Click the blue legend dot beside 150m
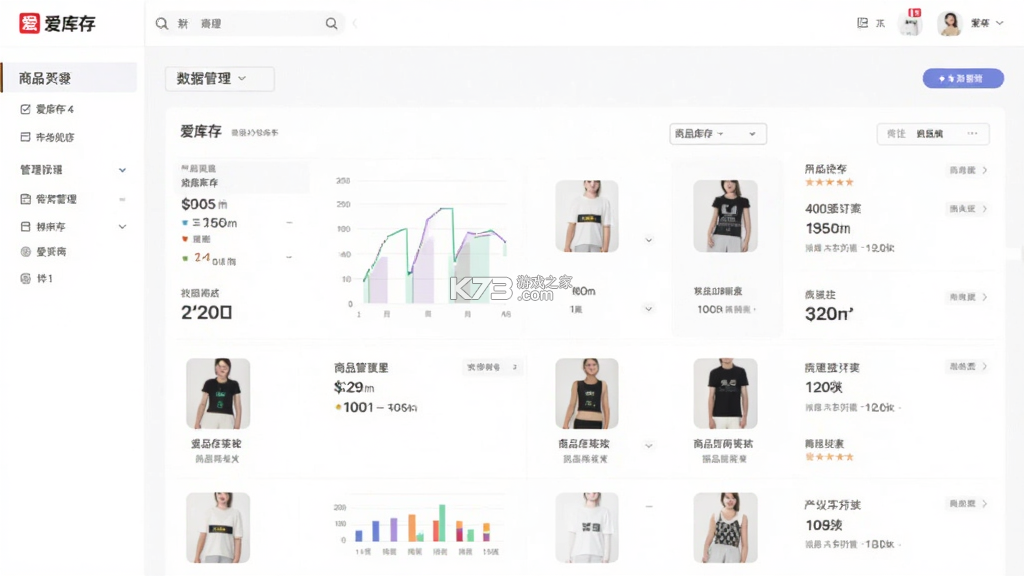Image resolution: width=1024 pixels, height=576 pixels. (x=185, y=223)
